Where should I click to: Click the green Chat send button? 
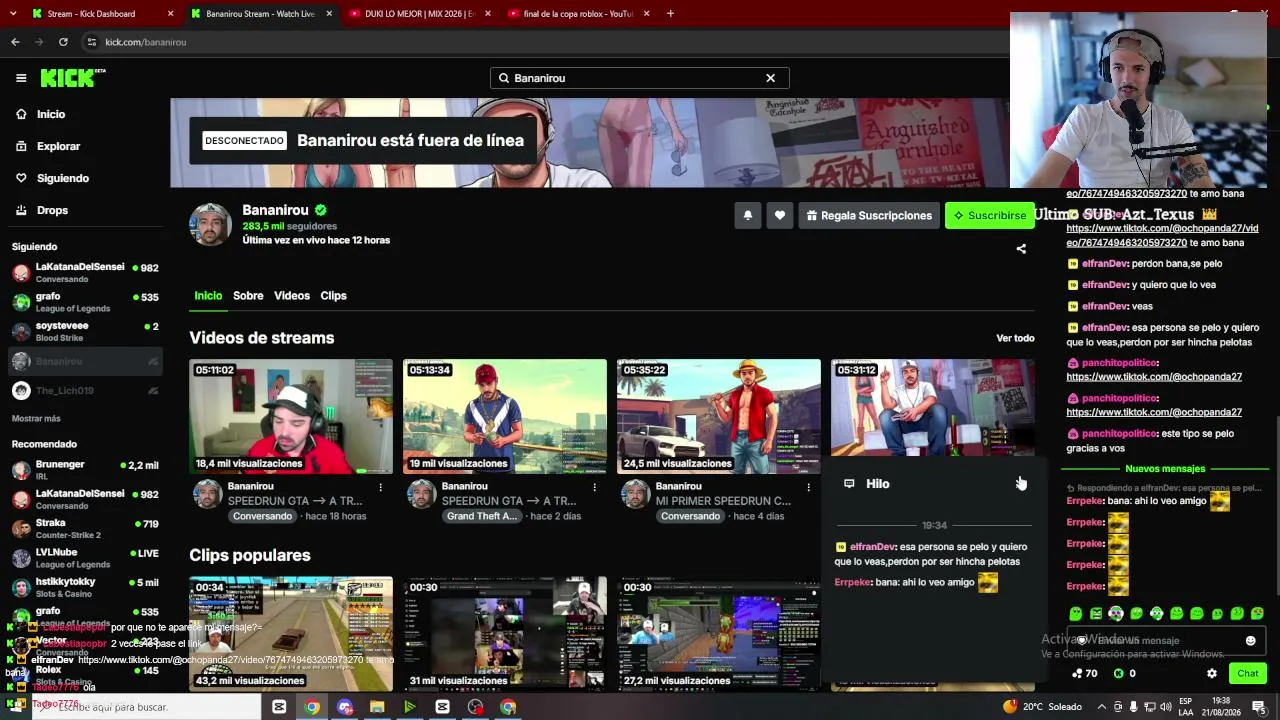click(1248, 674)
